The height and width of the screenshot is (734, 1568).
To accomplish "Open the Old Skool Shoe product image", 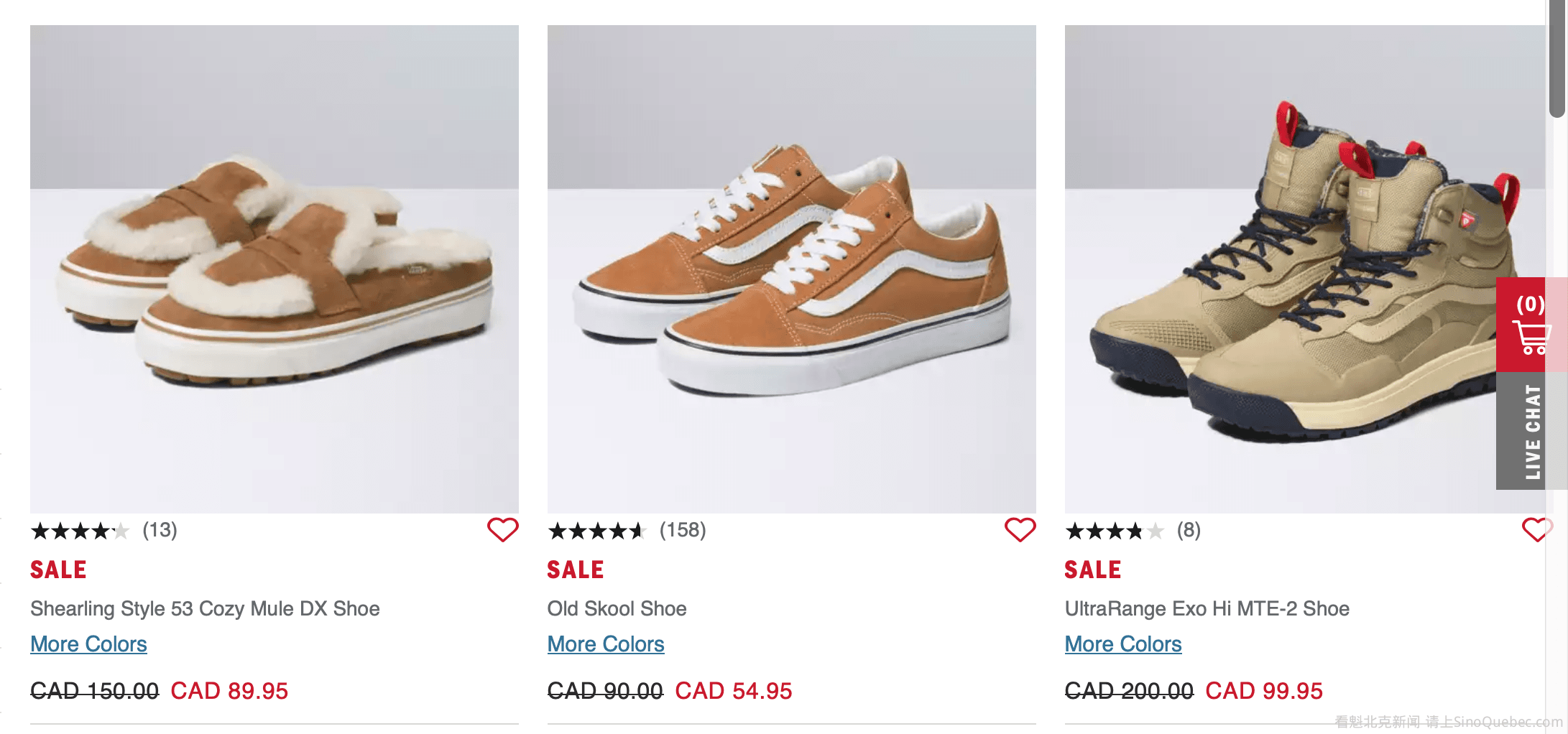I will click(791, 269).
